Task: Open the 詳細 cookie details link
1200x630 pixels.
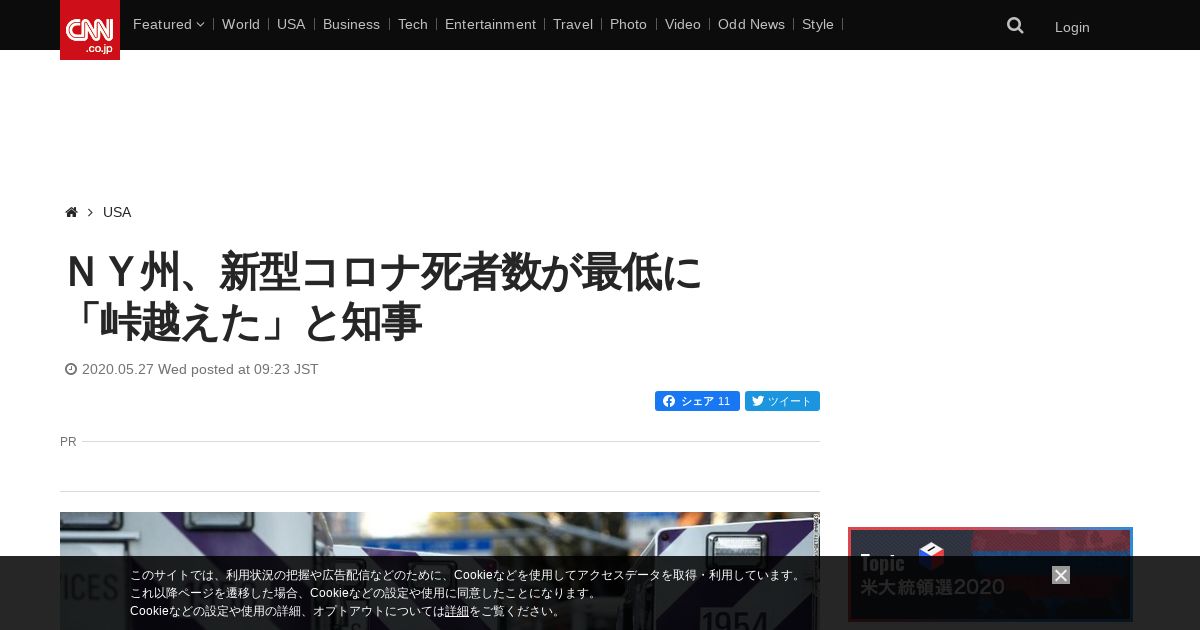Action: click(457, 611)
